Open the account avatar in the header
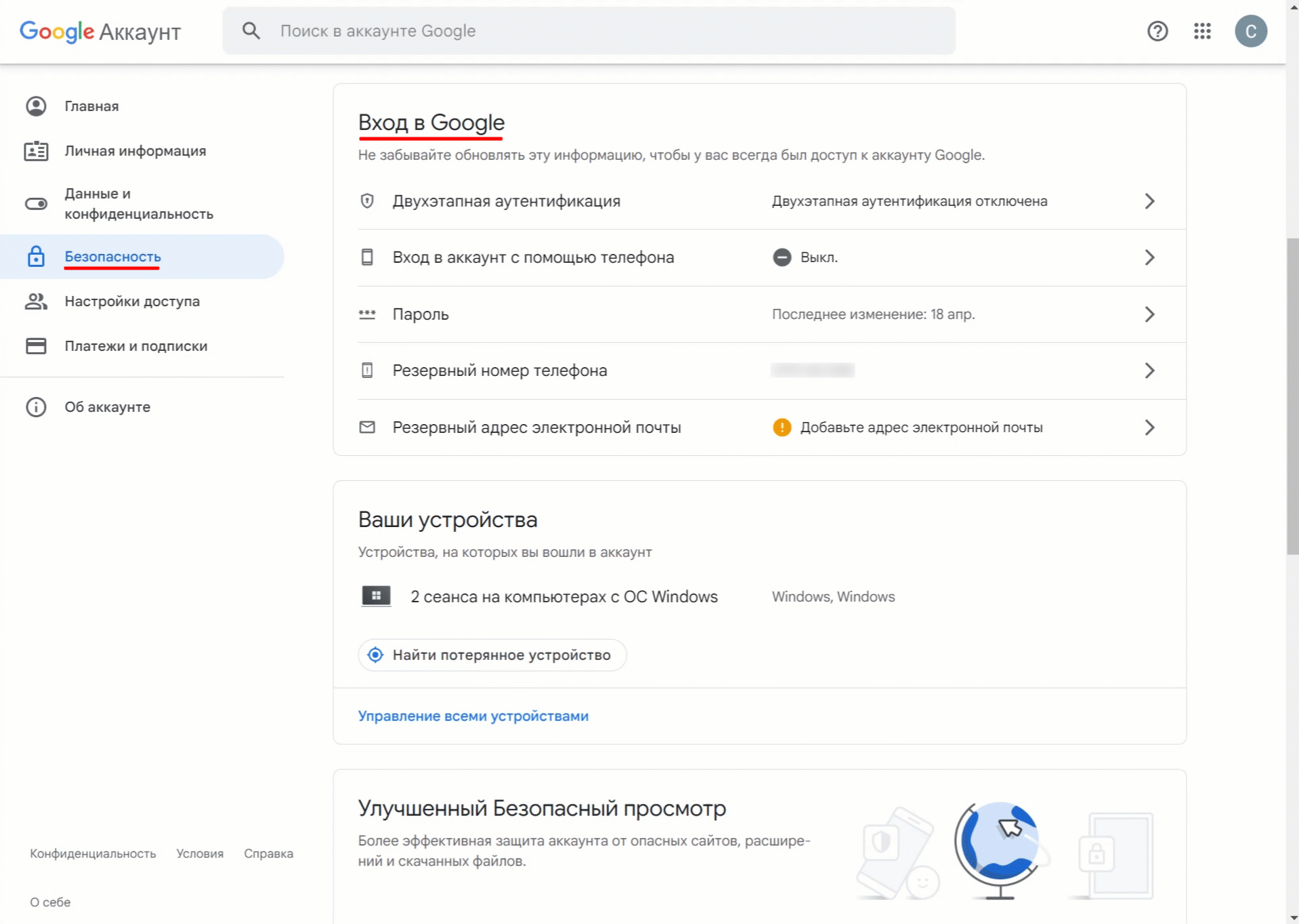1299x924 pixels. tap(1250, 31)
